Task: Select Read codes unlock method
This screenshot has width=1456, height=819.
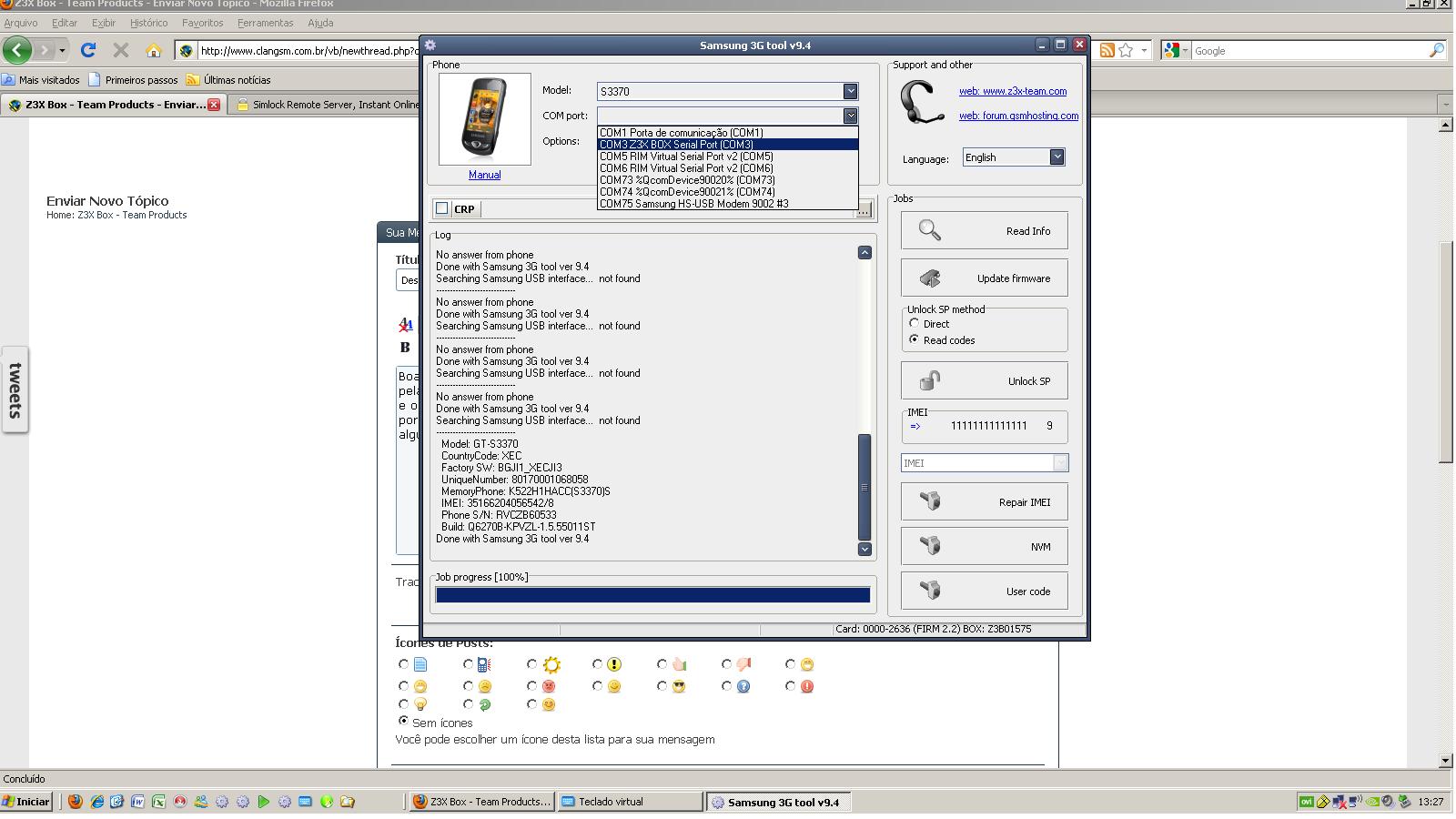Action: point(914,339)
